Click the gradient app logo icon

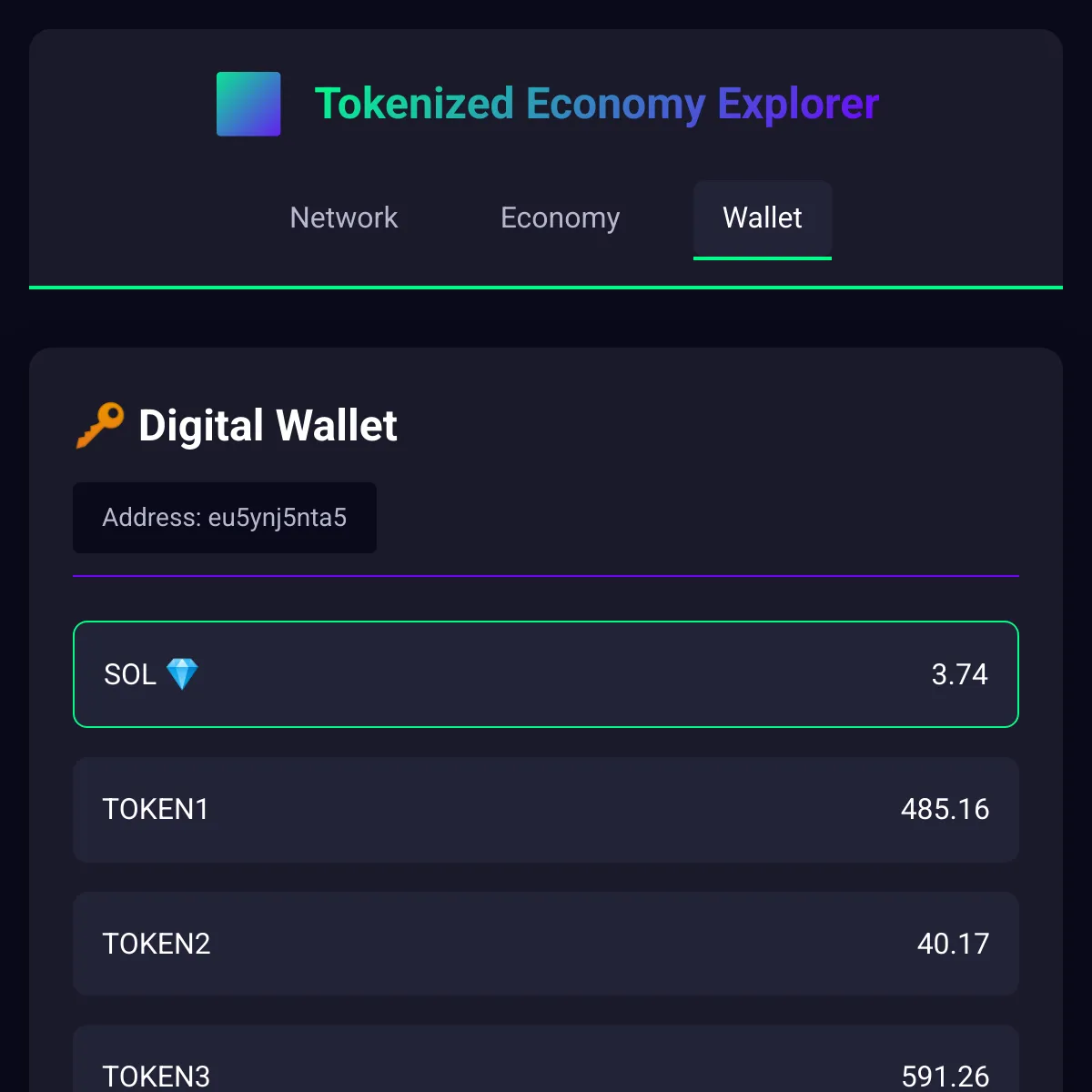click(x=248, y=104)
